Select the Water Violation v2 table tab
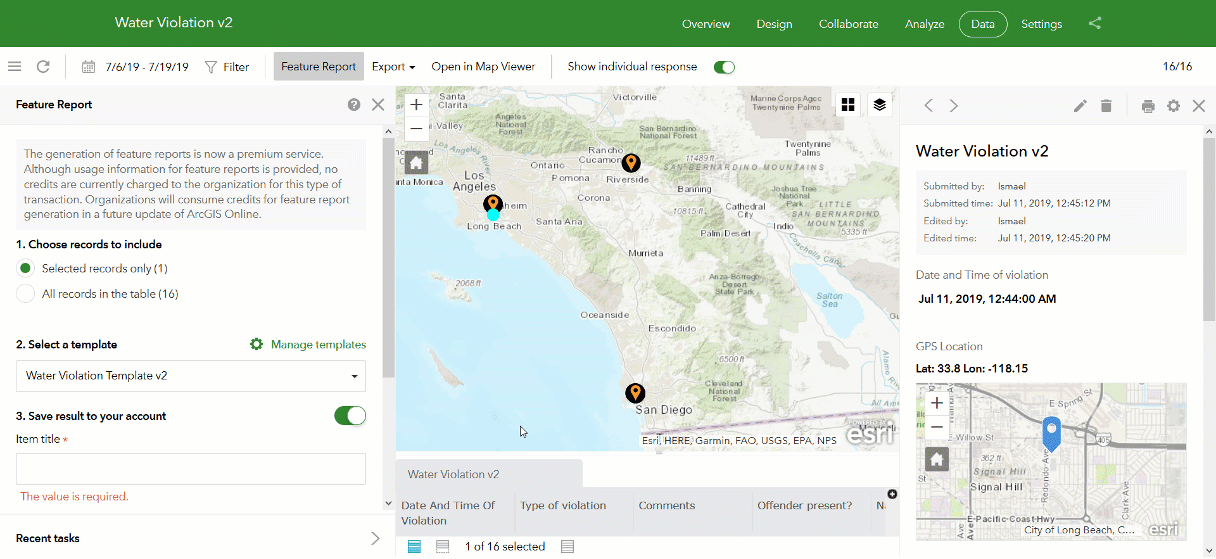1216x559 pixels. [x=489, y=474]
